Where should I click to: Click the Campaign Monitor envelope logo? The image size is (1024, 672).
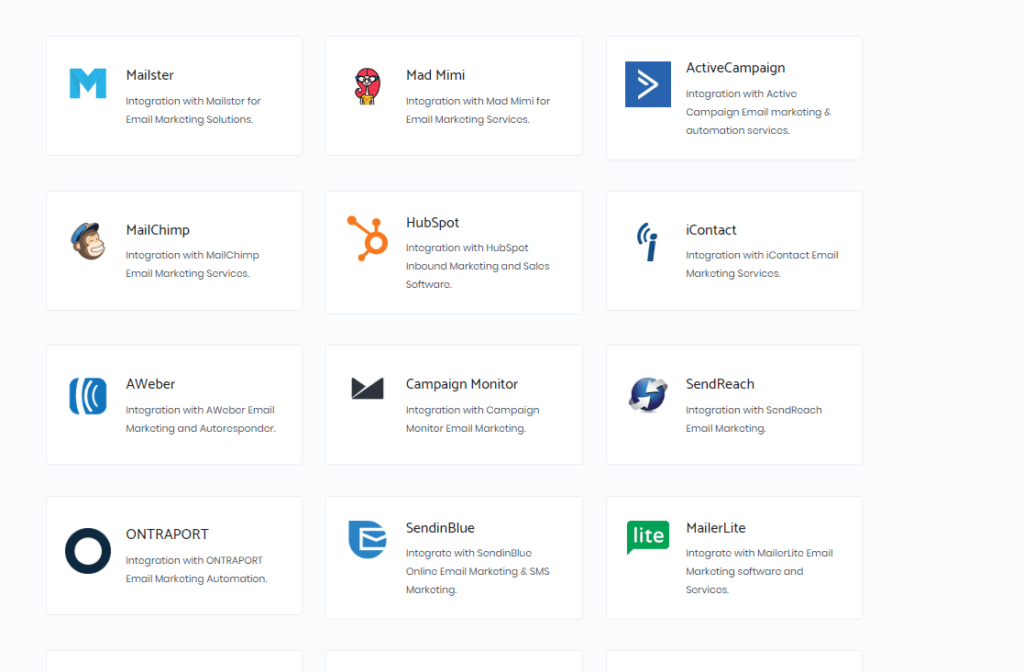[368, 388]
